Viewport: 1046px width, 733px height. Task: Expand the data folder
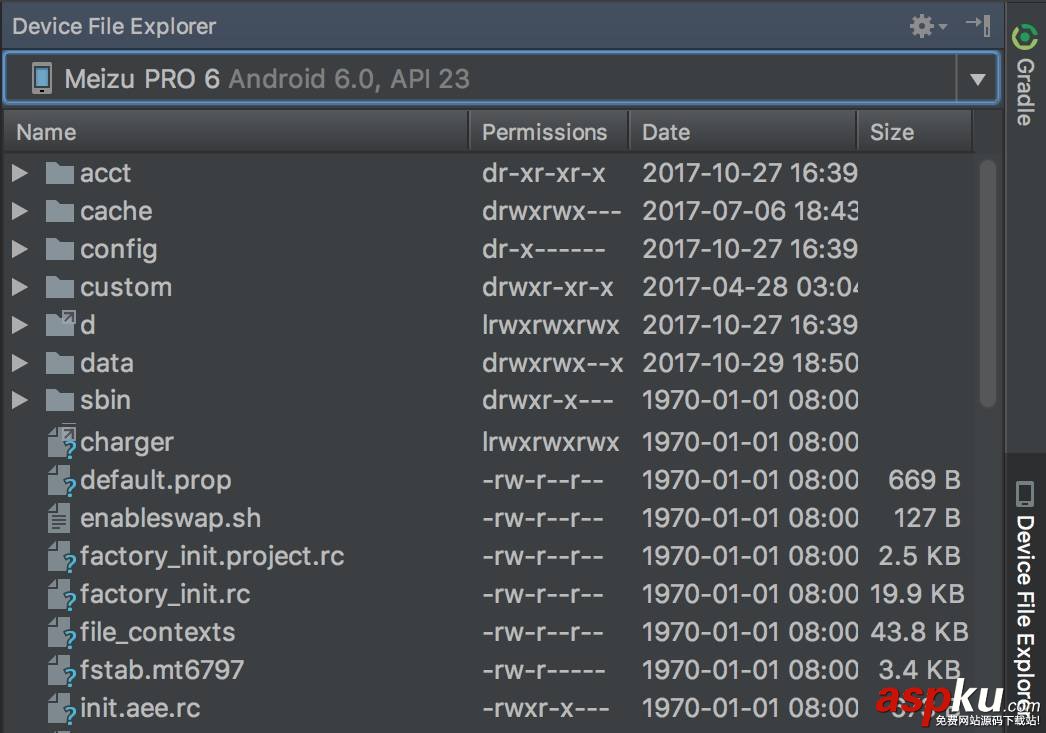point(20,362)
